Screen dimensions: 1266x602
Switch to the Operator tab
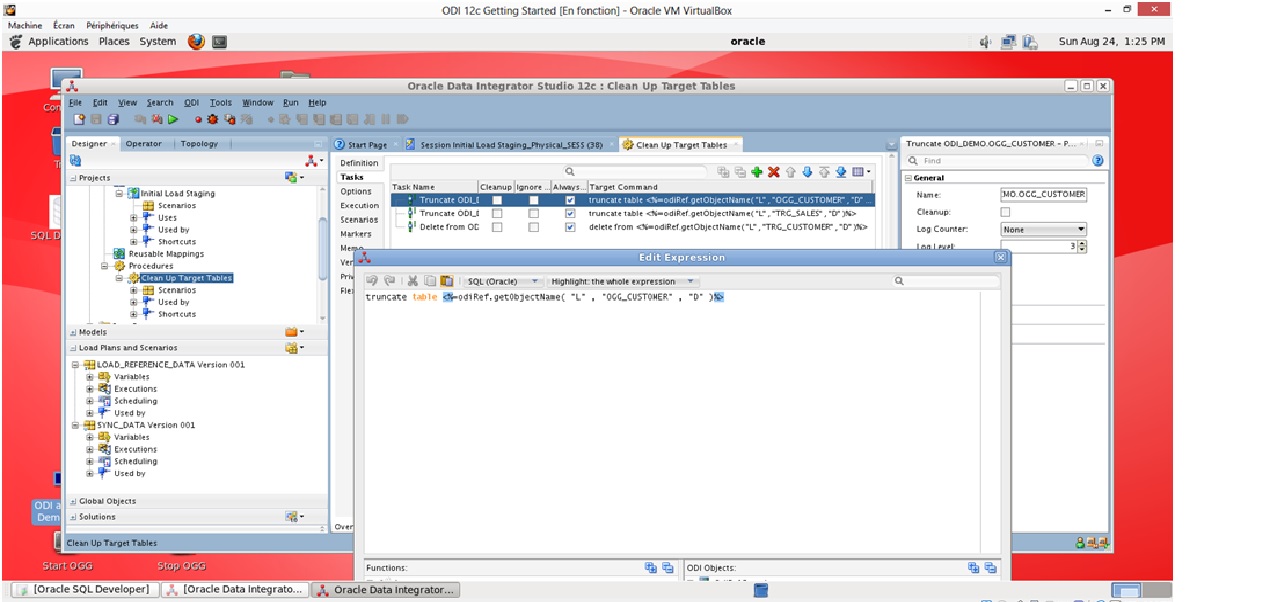point(143,144)
